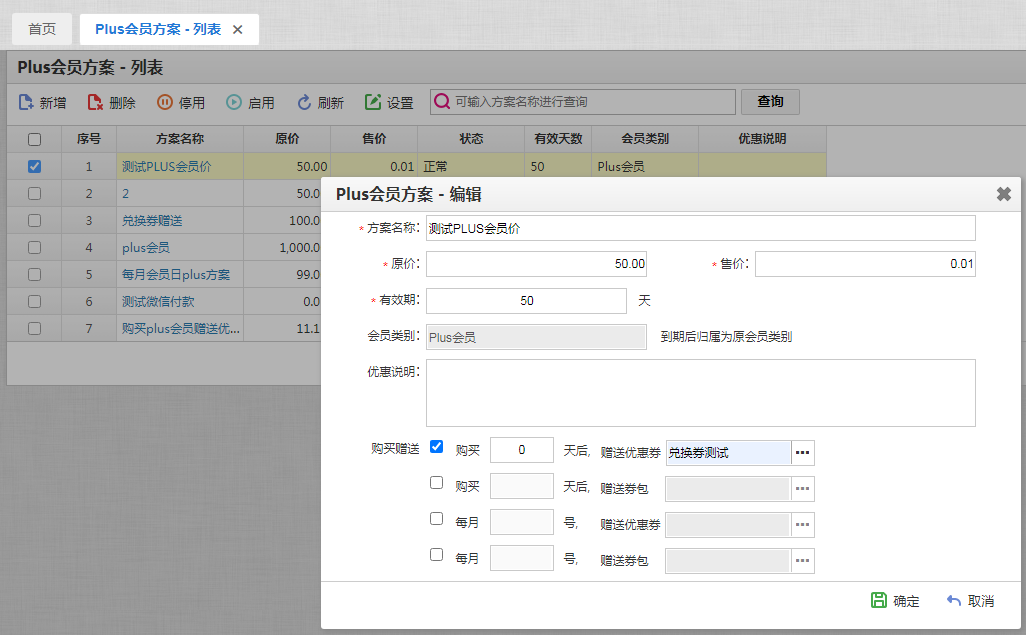Uncheck the 购买赠送 赠送优惠券 checkbox
Viewport: 1026px width, 635px height.
pyautogui.click(x=436, y=446)
